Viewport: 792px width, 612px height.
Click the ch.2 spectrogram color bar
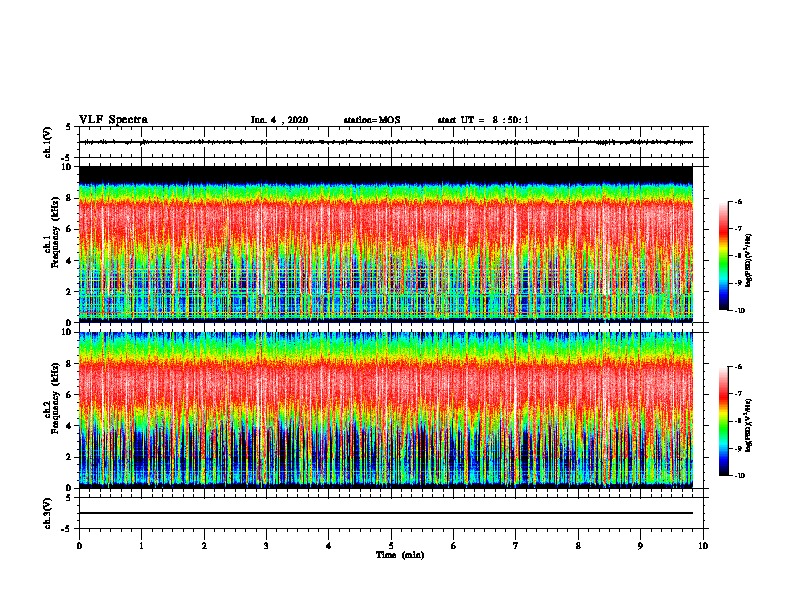[x=723, y=421]
